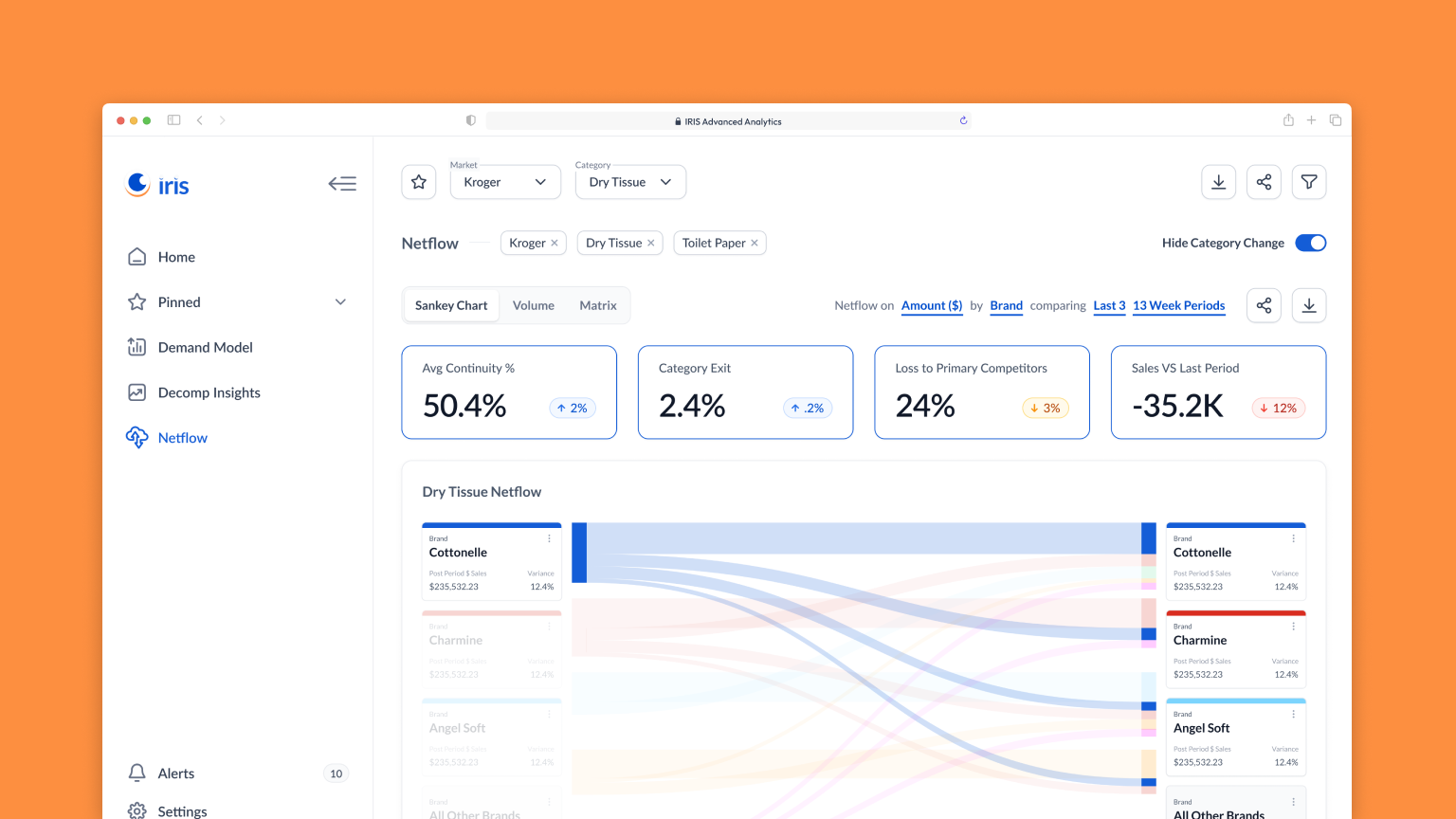Click the 13 Week Periods link

(x=1178, y=305)
